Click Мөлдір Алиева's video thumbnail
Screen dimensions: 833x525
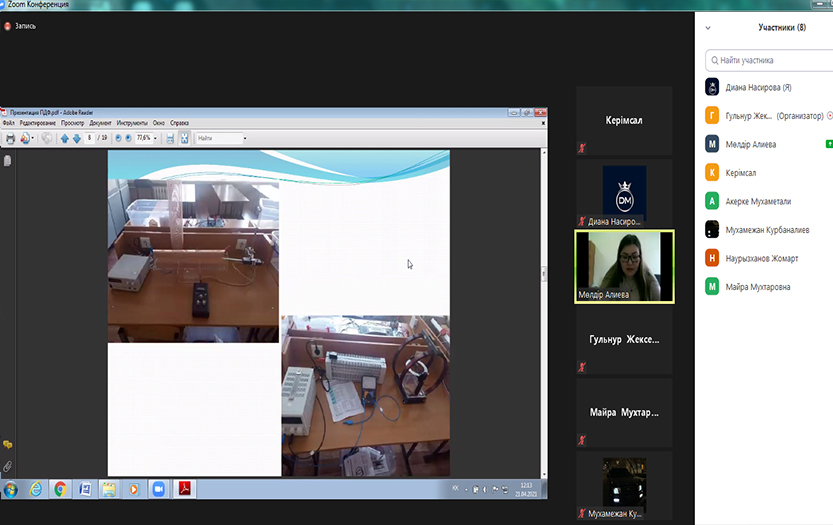[x=624, y=266]
